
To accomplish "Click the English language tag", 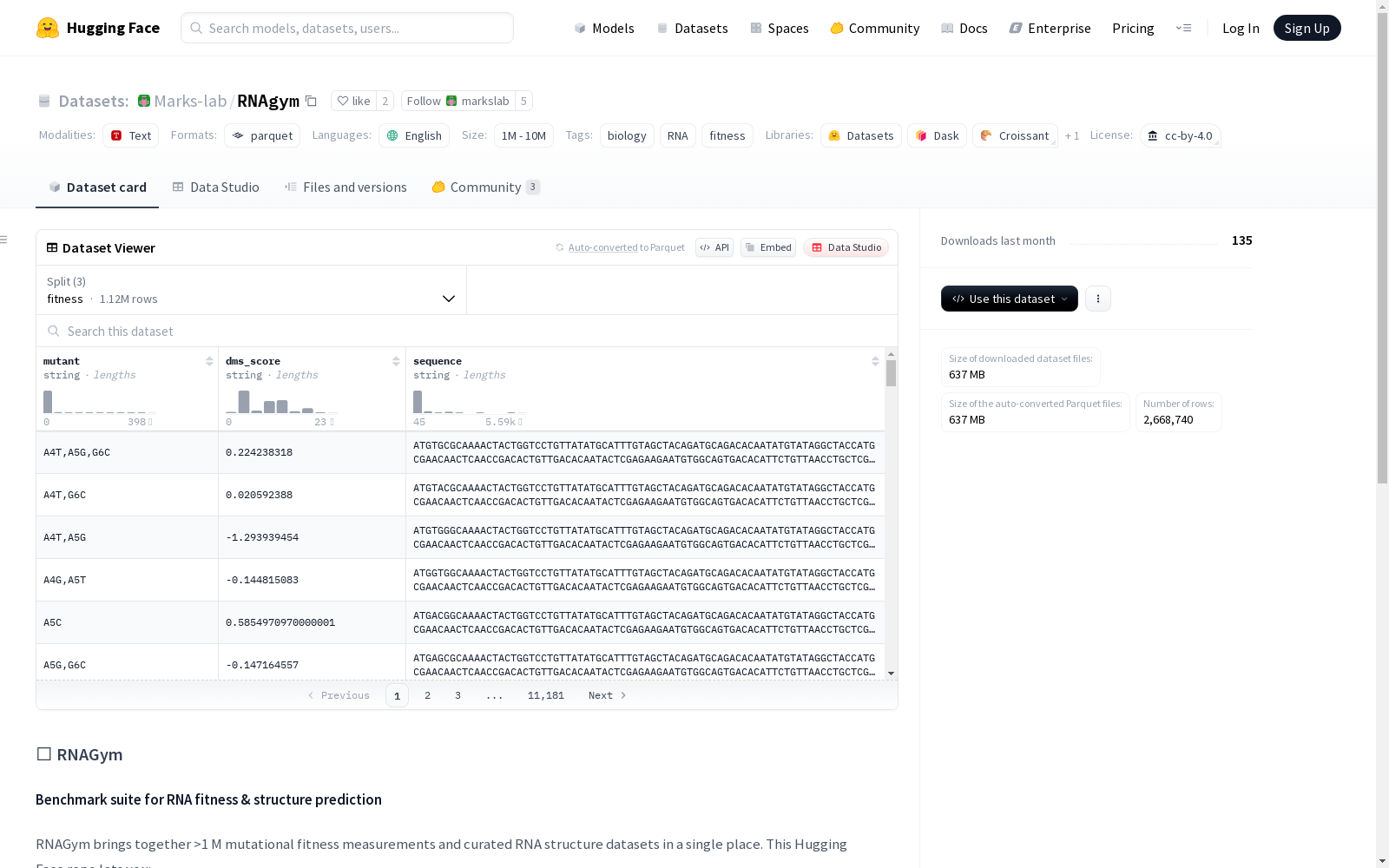I will [414, 135].
